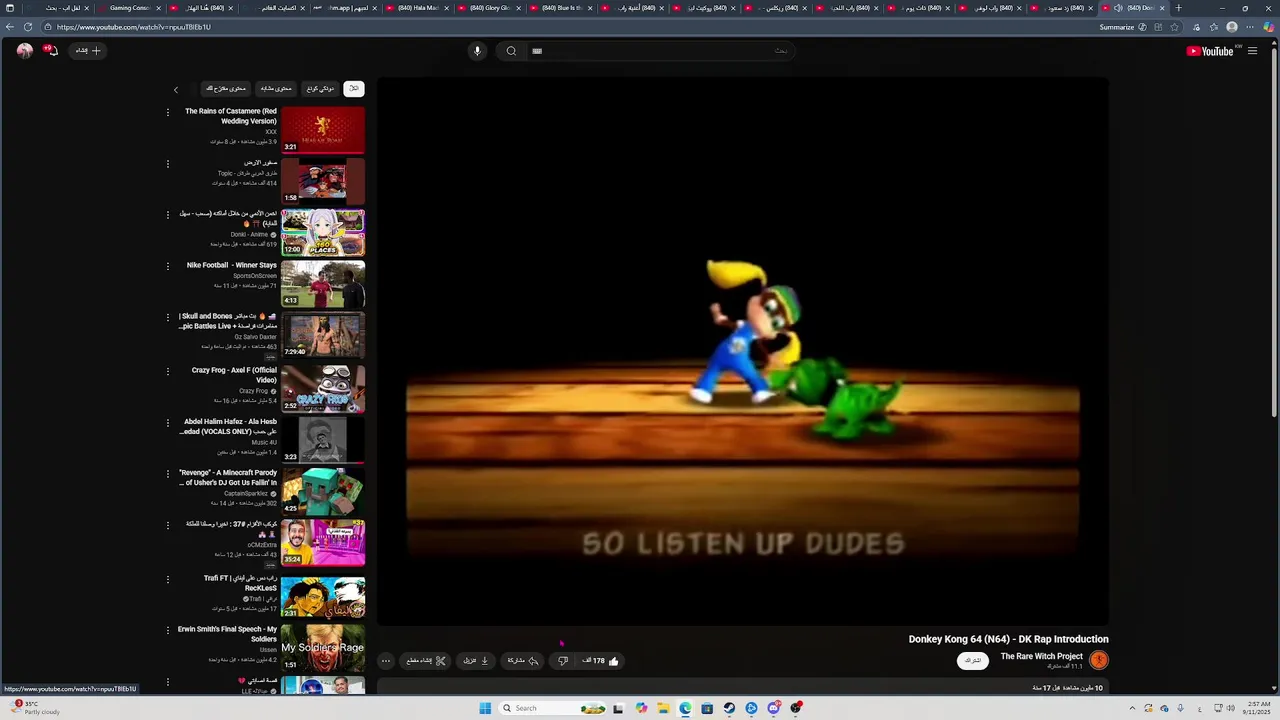The image size is (1280, 720).
Task: Open options for Skull and Bones video
Action: [168, 317]
